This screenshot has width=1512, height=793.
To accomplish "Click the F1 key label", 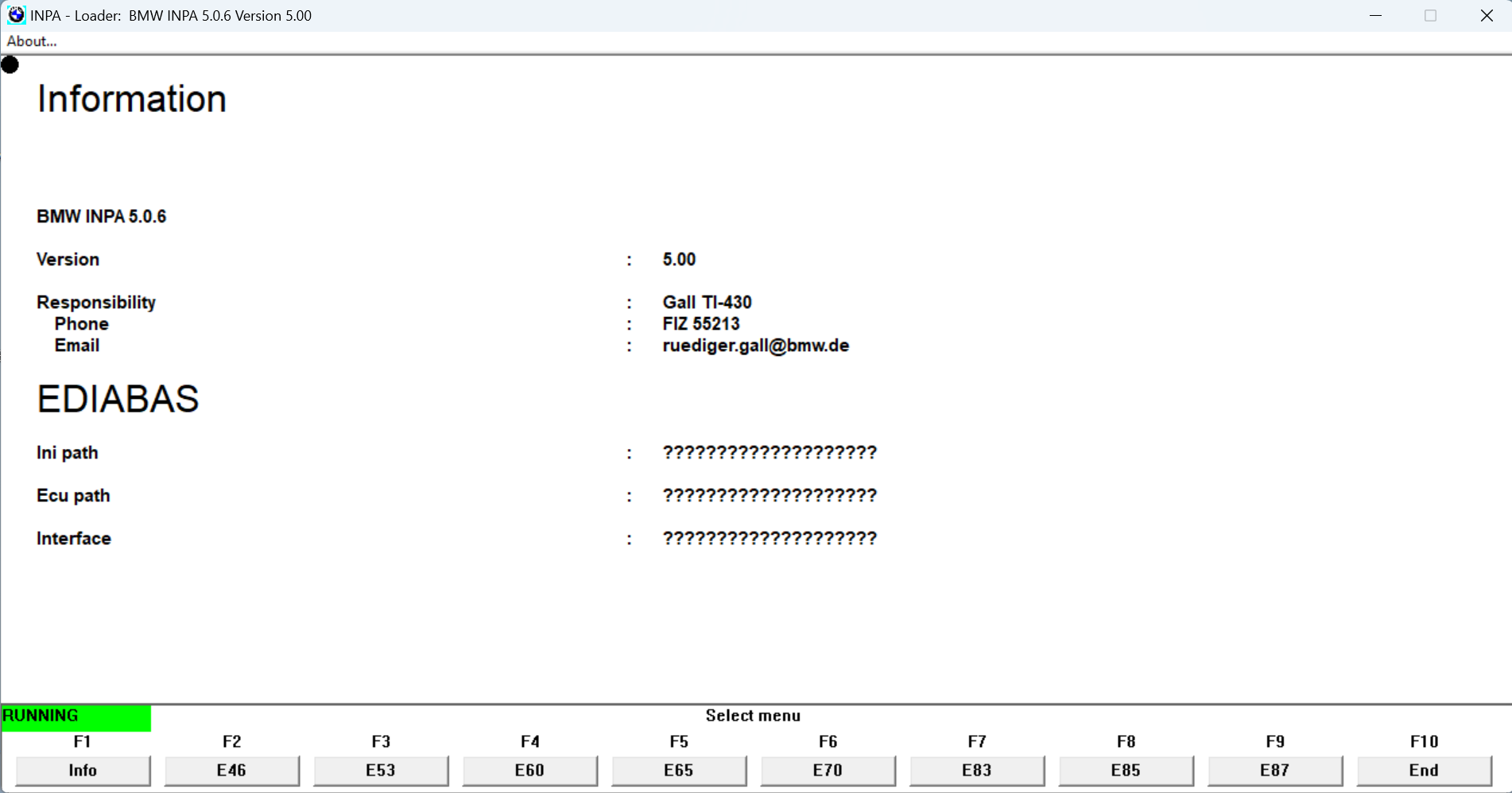I will [83, 741].
